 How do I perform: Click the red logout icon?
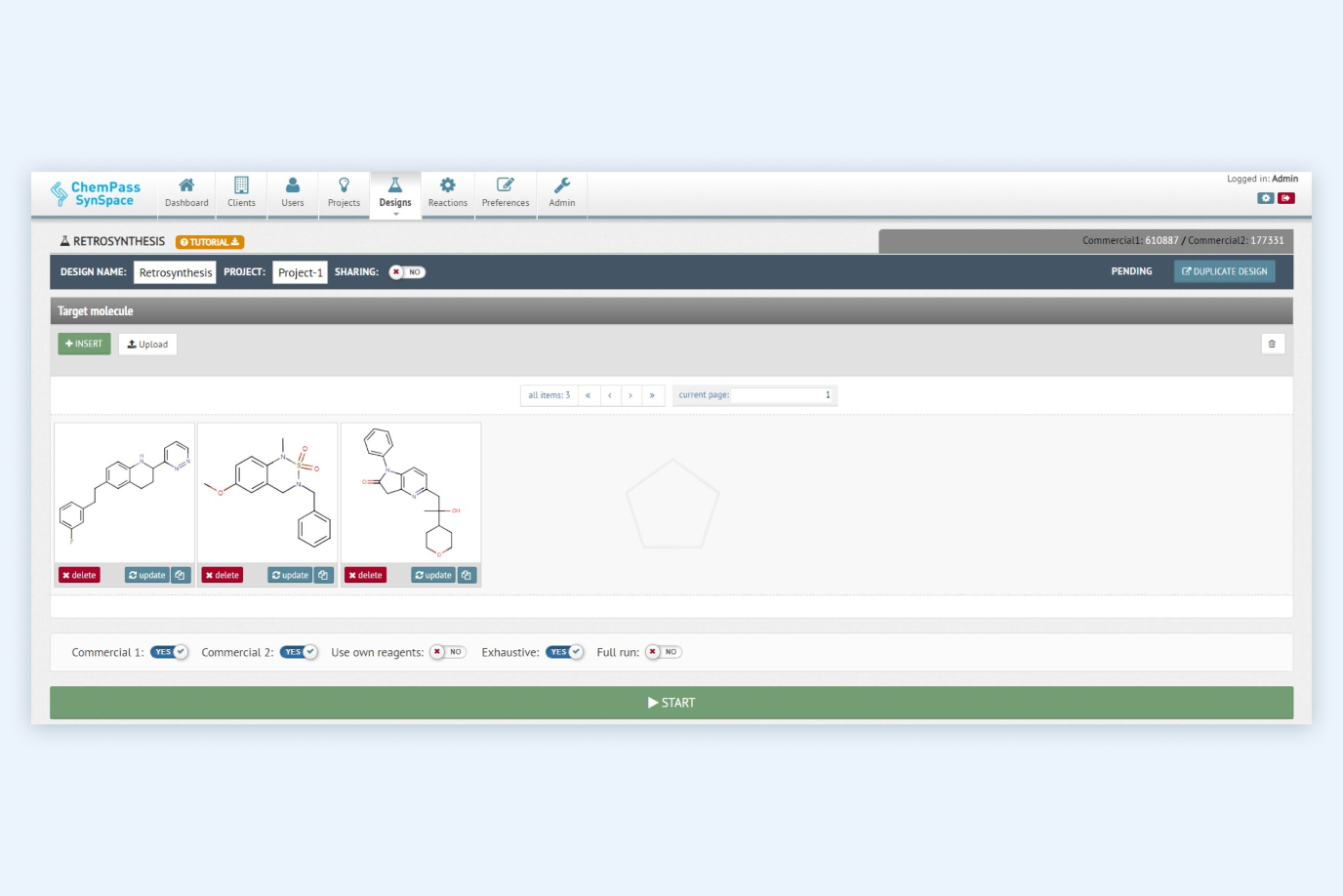click(x=1286, y=198)
